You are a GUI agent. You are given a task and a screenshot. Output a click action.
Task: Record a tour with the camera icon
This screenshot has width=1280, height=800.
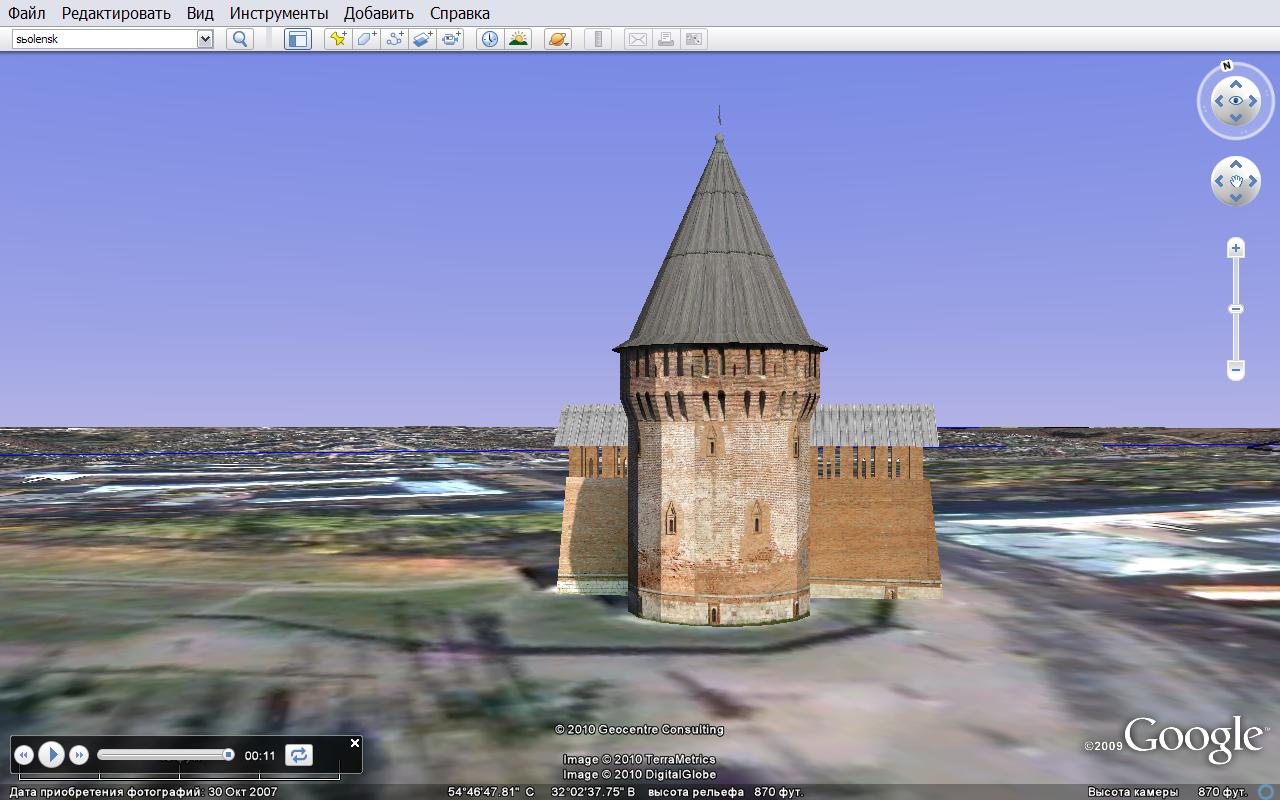coord(451,39)
